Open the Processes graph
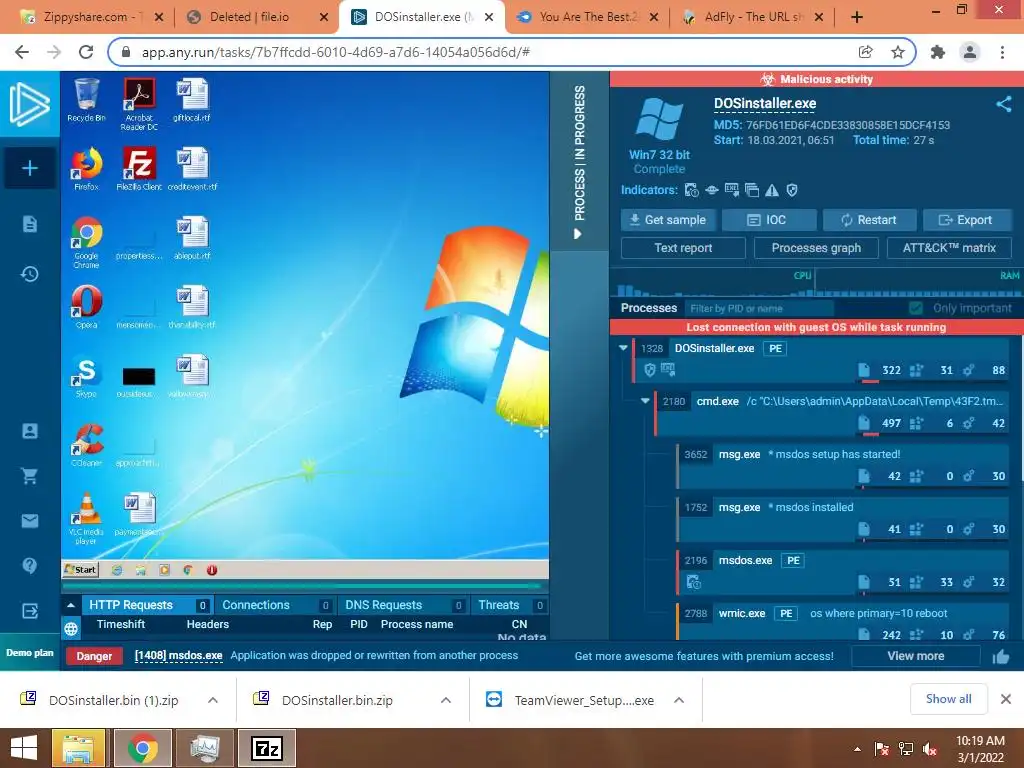The width and height of the screenshot is (1024, 768). [x=816, y=248]
